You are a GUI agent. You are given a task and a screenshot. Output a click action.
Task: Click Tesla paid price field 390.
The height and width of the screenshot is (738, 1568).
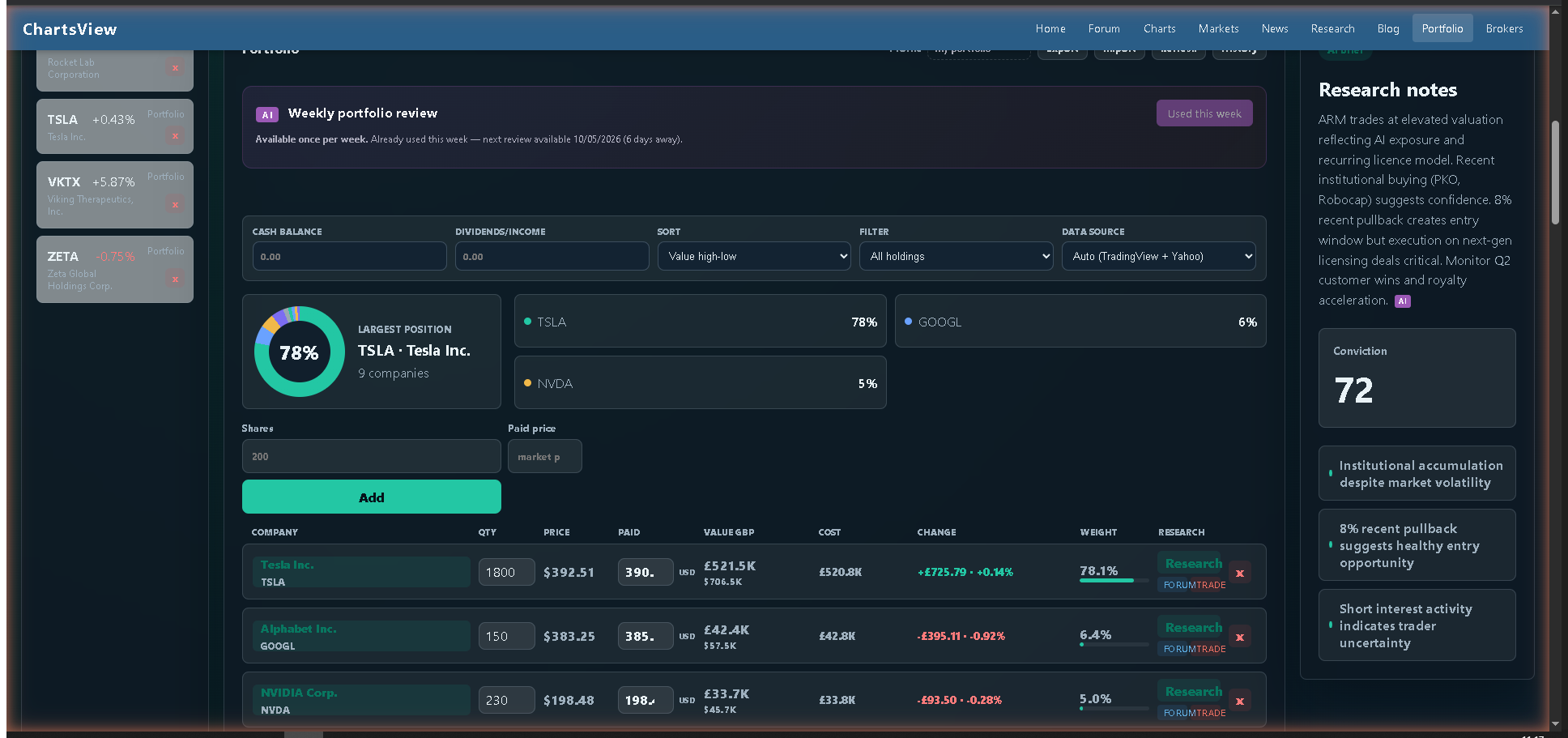[x=646, y=572]
